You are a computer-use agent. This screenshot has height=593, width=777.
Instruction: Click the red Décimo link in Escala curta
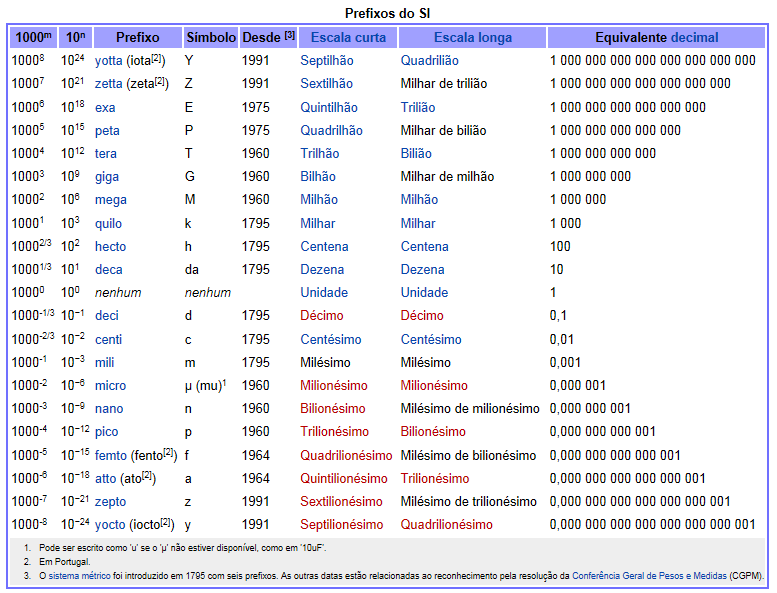coord(322,316)
